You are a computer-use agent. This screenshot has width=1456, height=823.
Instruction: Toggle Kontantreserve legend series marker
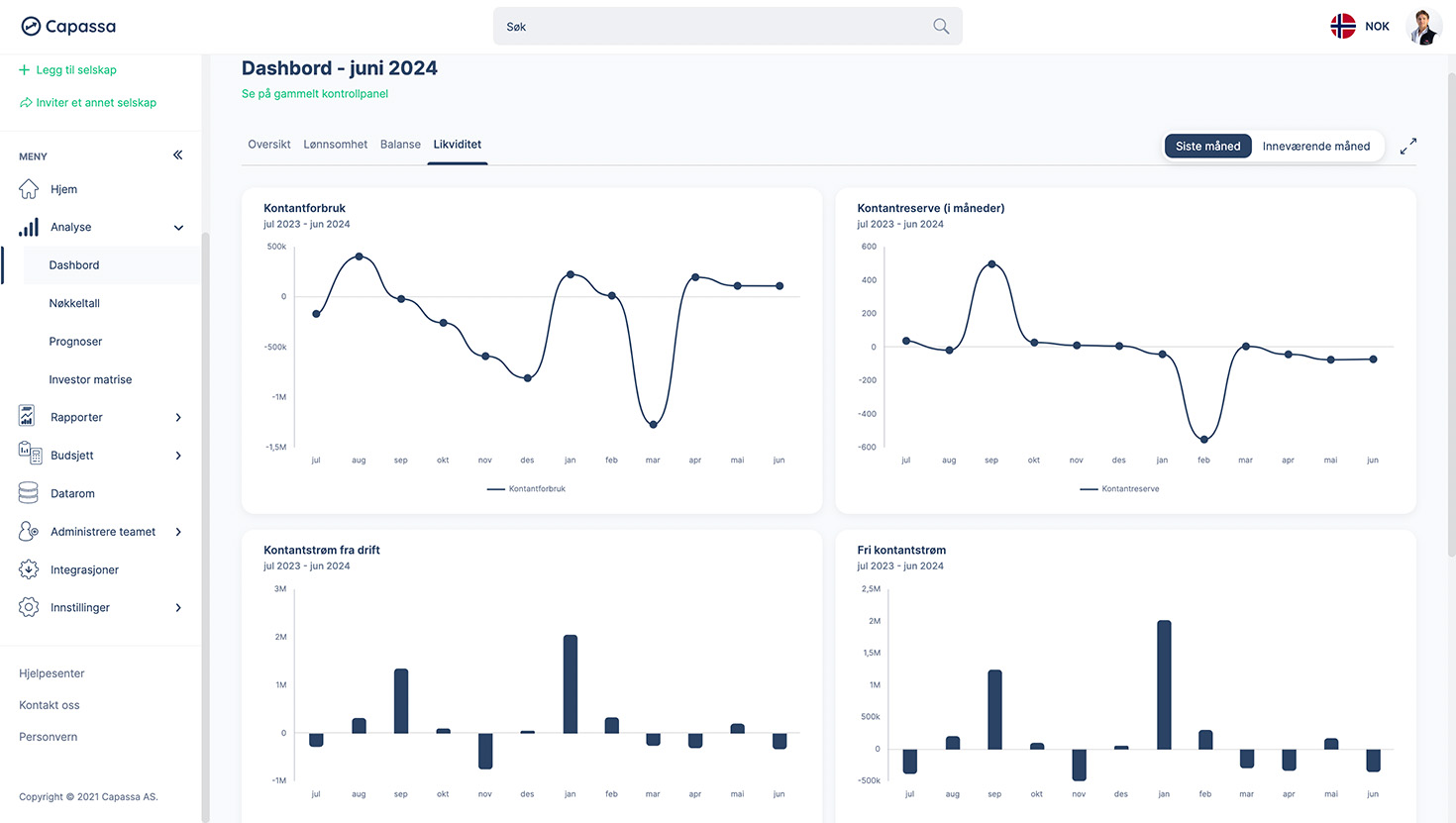pyautogui.click(x=1089, y=489)
